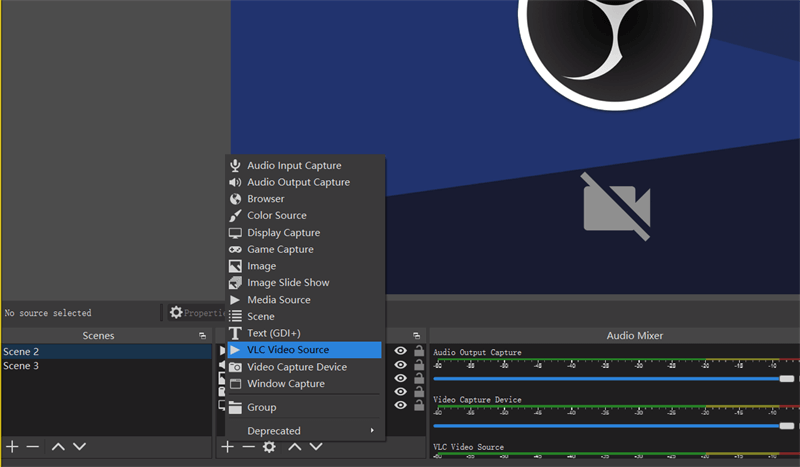Click the Browser globe icon
The height and width of the screenshot is (467, 800).
[235, 199]
